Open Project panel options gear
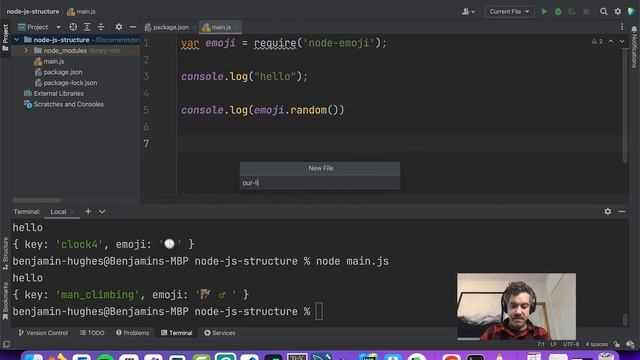The width and height of the screenshot is (640, 360). [119, 27]
